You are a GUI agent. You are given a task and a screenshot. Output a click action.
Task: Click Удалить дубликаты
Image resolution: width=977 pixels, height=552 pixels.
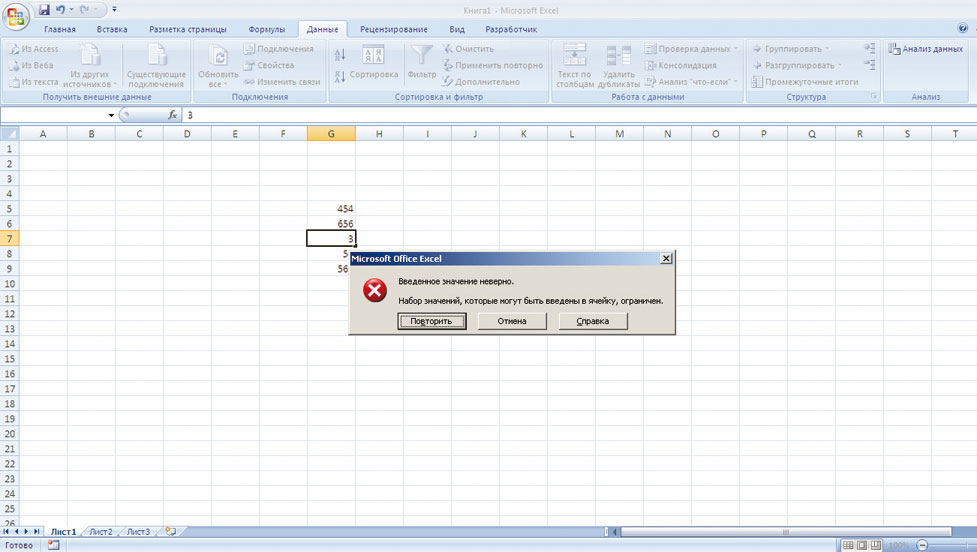(619, 65)
